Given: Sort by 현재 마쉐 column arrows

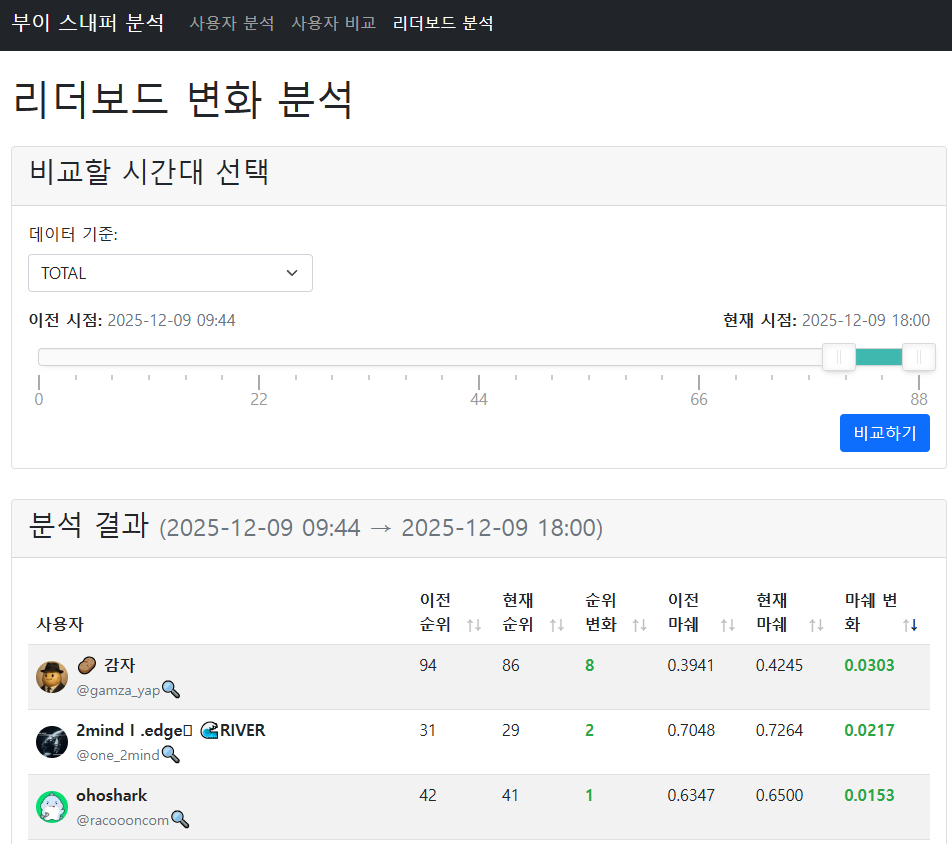Looking at the screenshot, I should click(817, 625).
